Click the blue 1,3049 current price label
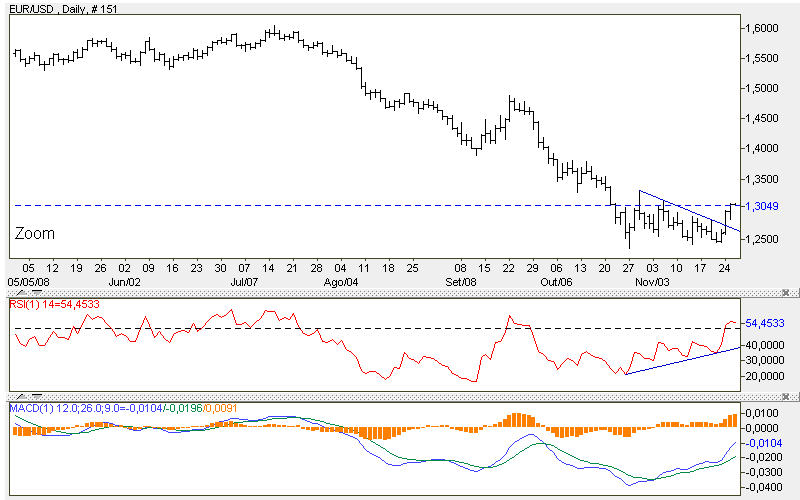Screen dimensions: 800x500 point(762,206)
